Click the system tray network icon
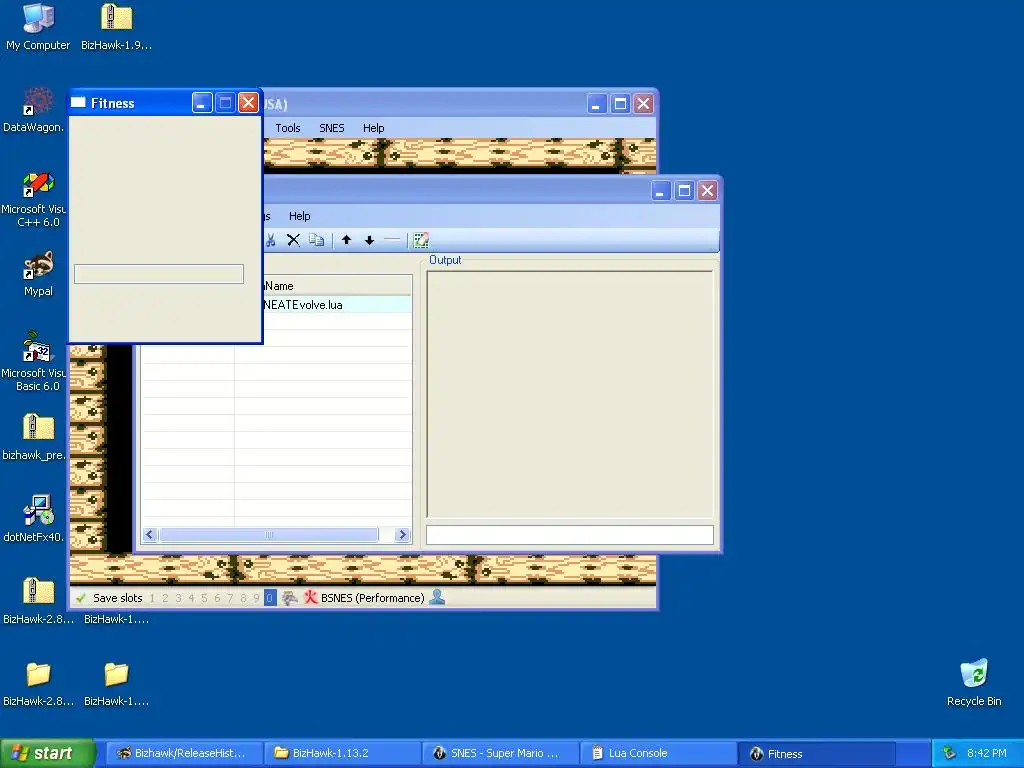1024x768 pixels. coord(950,754)
